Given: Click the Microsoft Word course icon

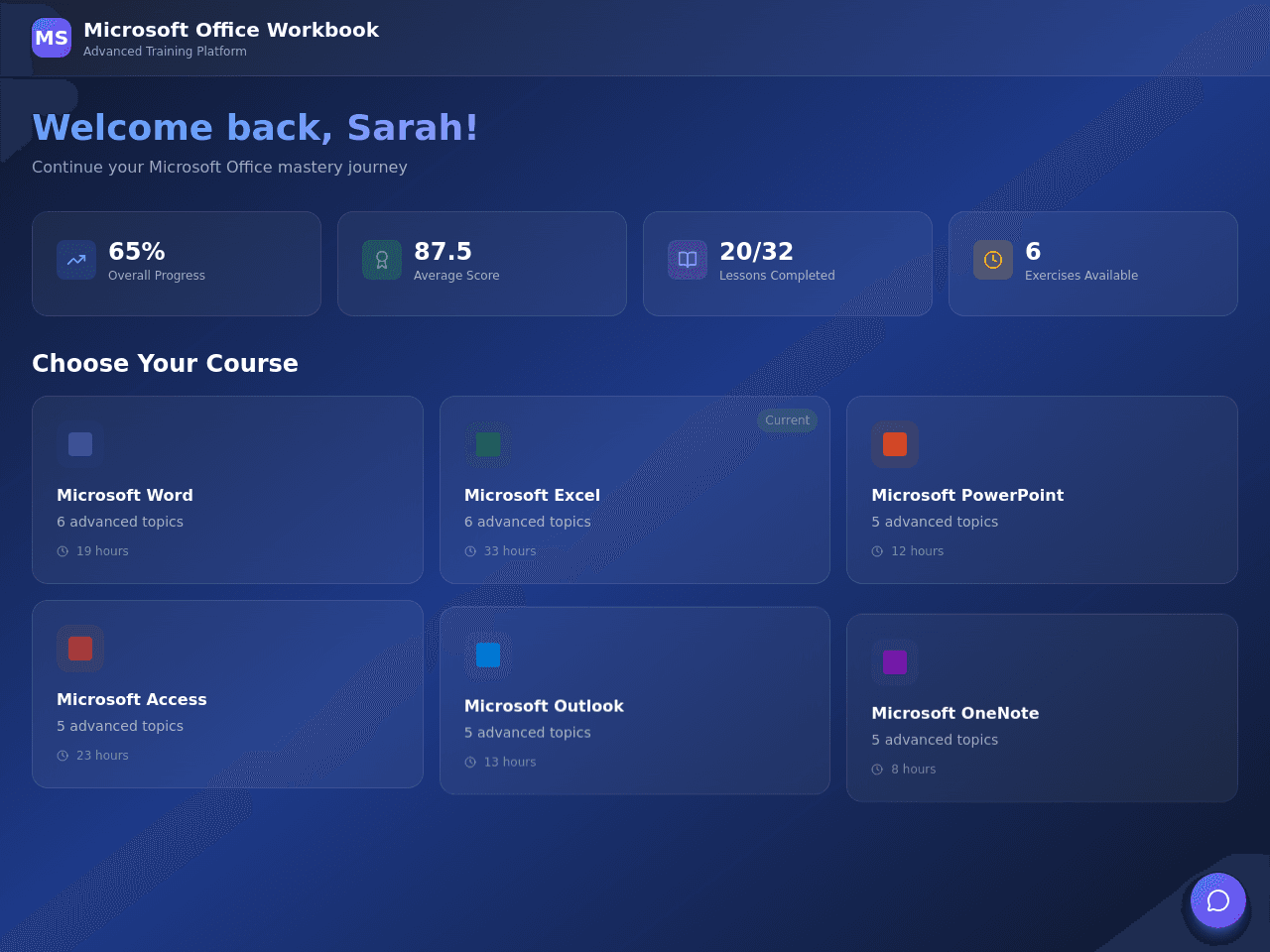Looking at the screenshot, I should pos(80,444).
